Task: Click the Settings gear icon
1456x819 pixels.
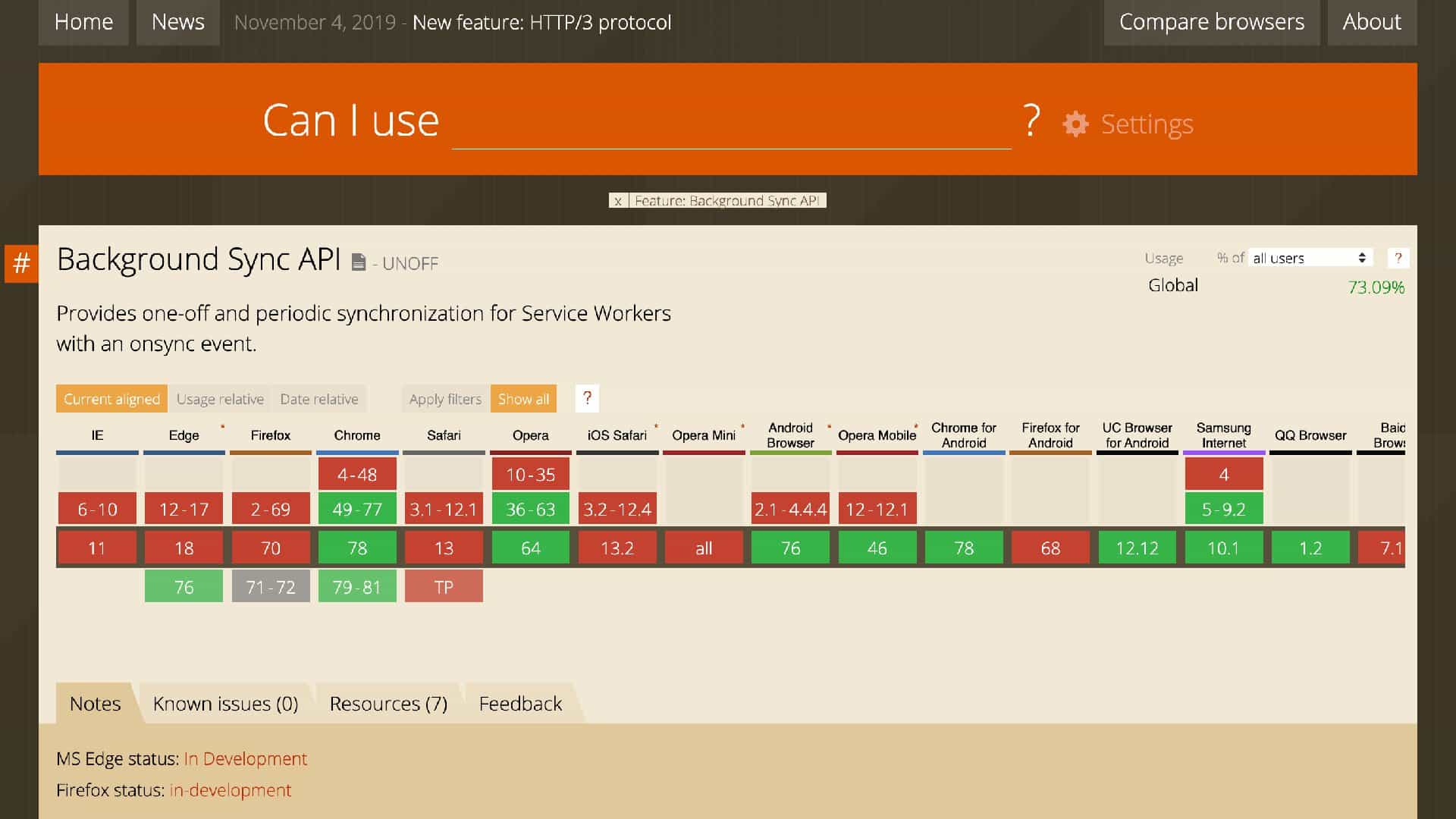Action: point(1075,124)
